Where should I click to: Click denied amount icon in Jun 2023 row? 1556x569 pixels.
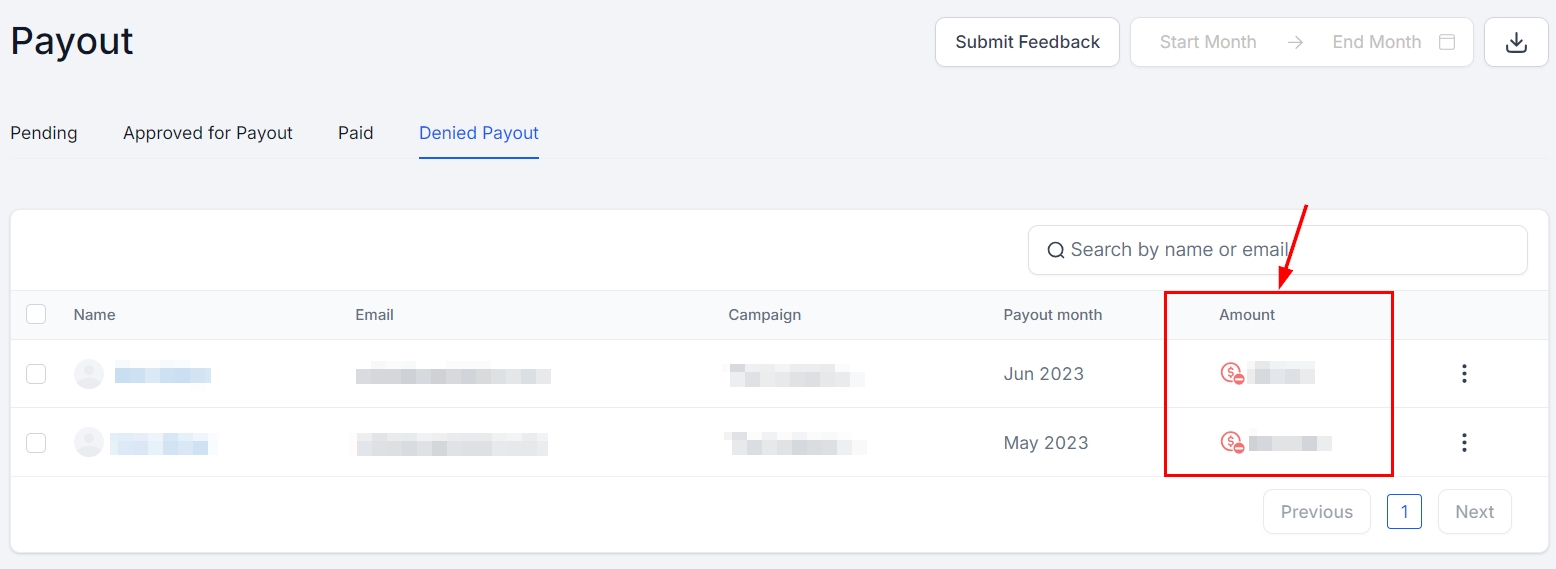[1232, 374]
